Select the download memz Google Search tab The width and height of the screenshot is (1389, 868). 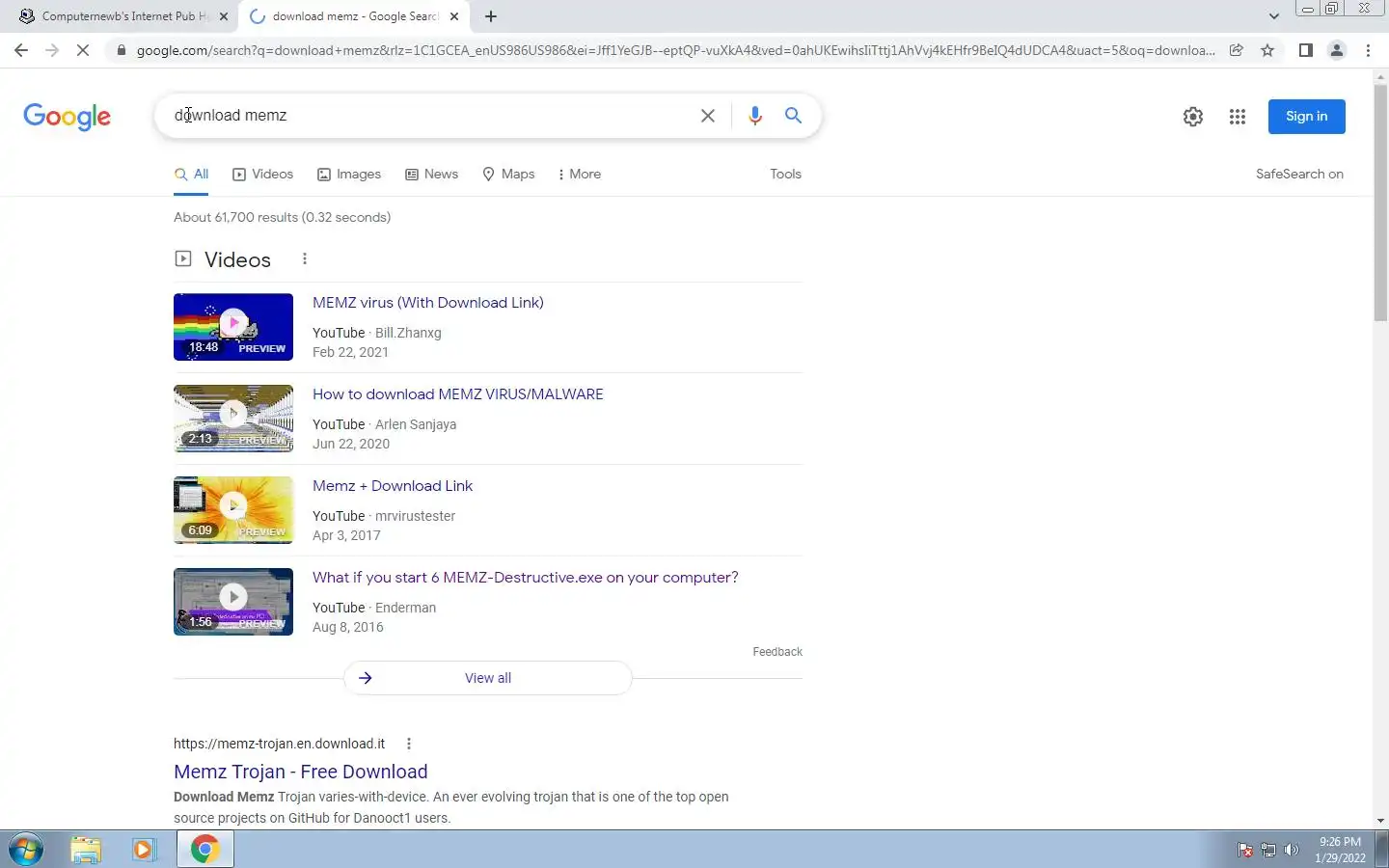(x=354, y=16)
